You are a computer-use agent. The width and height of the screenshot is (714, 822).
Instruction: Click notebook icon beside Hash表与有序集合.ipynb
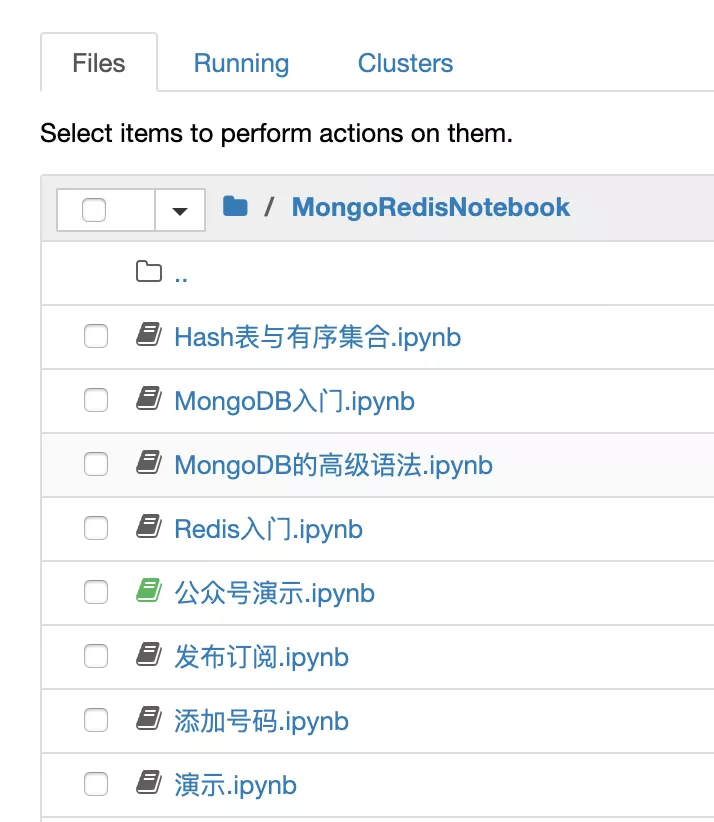point(149,336)
